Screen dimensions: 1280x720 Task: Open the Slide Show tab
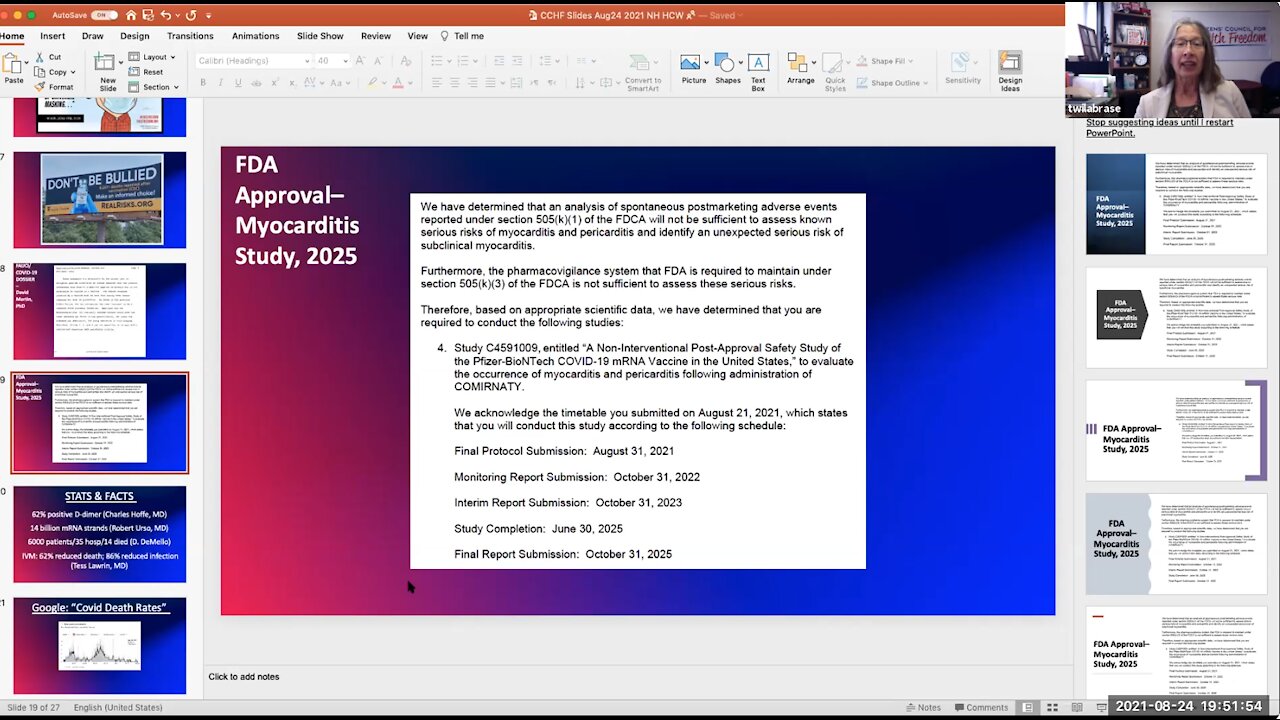point(320,36)
